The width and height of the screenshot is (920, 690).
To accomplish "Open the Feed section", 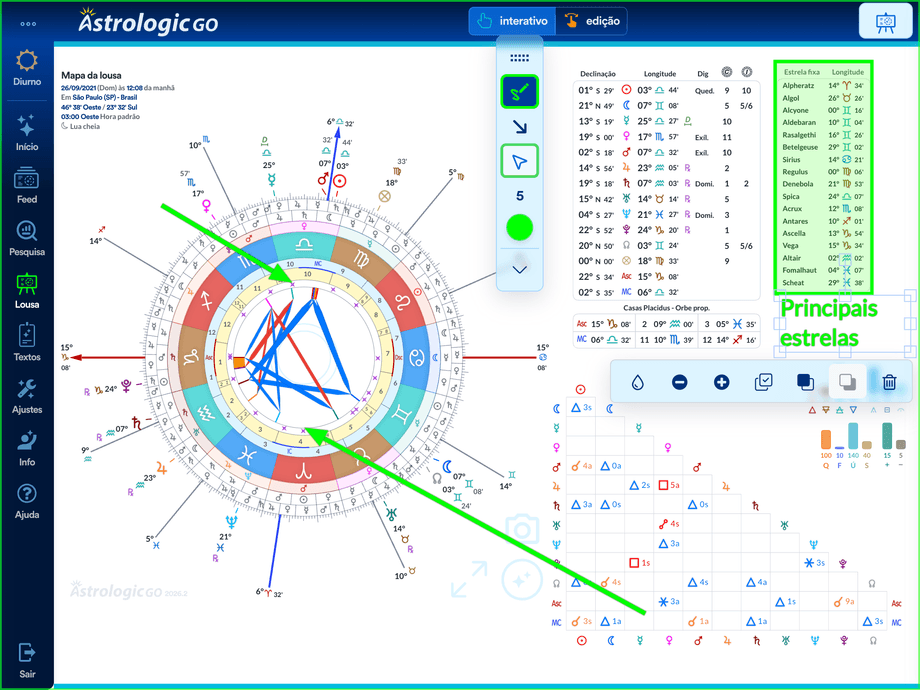I will (27, 185).
